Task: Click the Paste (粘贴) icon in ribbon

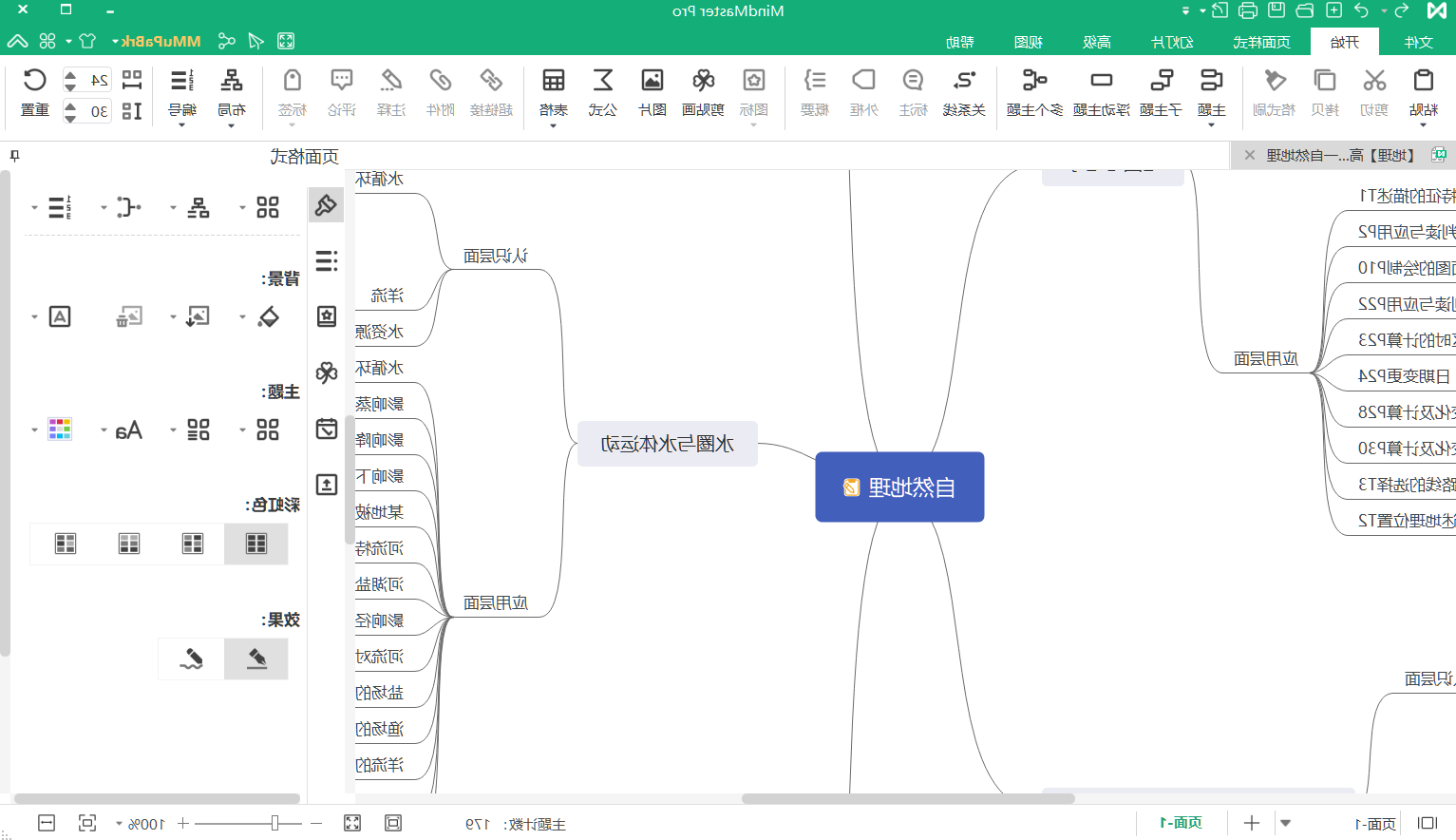Action: pyautogui.click(x=1423, y=81)
